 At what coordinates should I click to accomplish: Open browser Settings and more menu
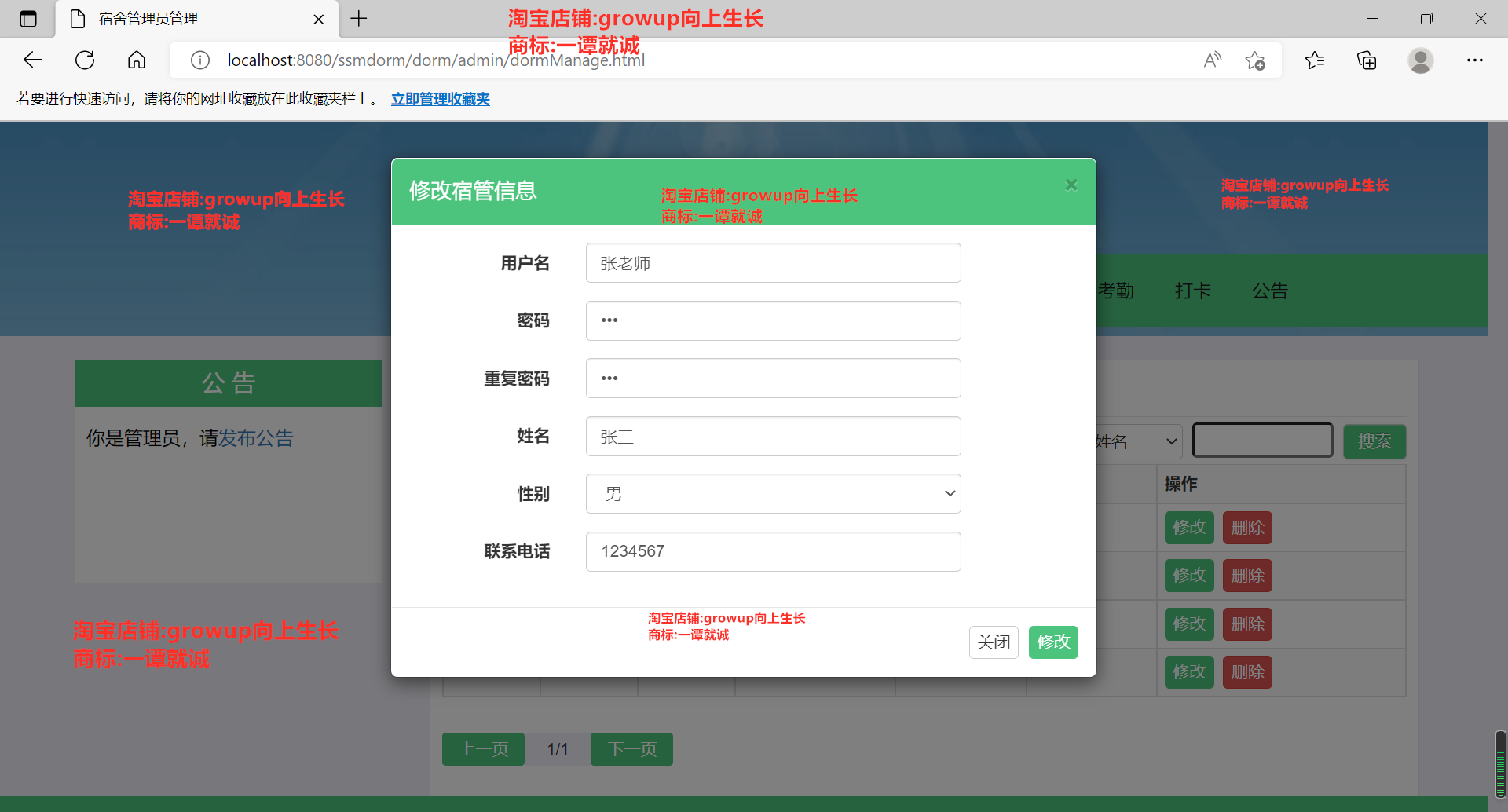tap(1475, 60)
